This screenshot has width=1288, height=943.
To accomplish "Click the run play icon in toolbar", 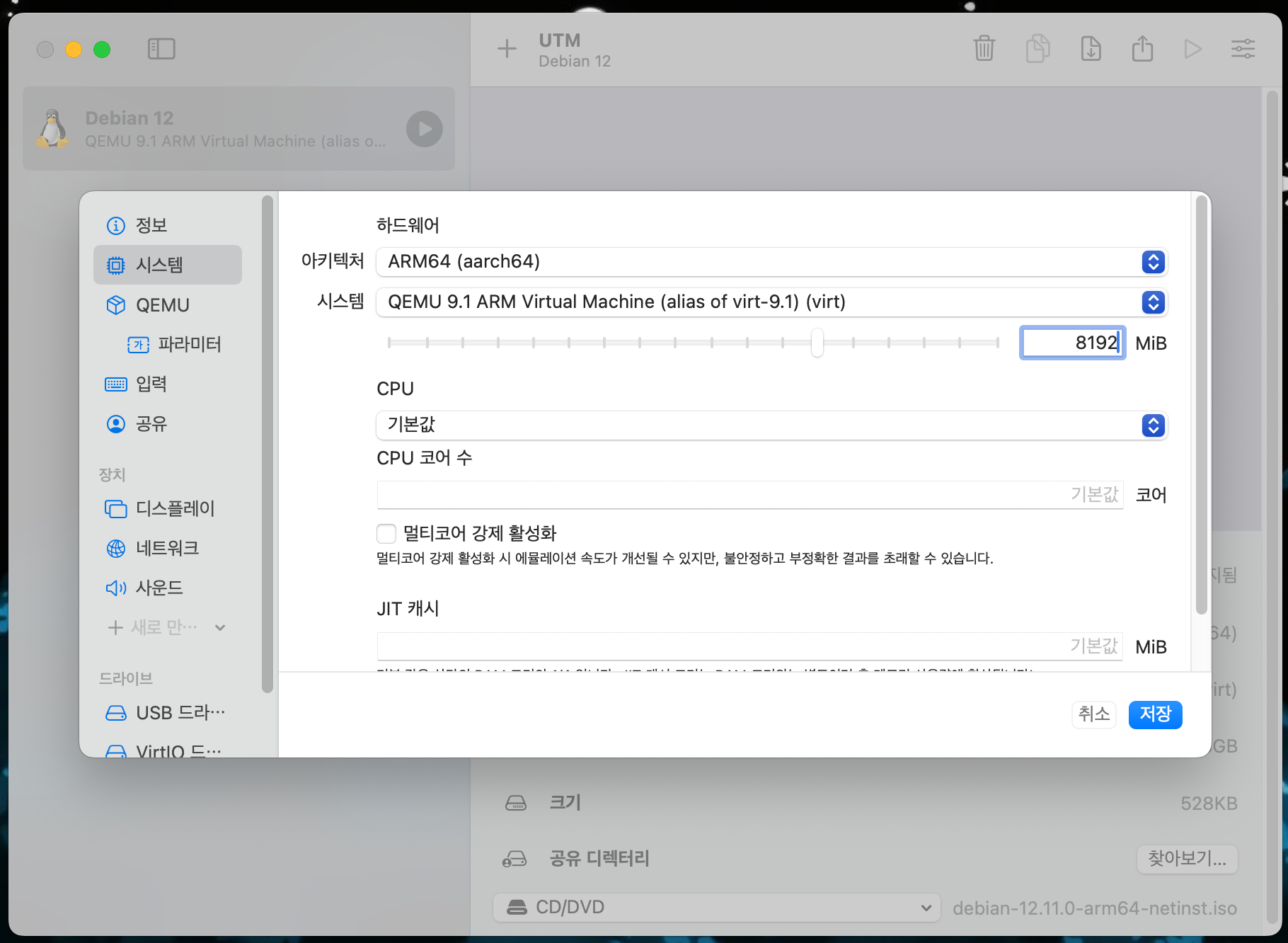I will (x=1193, y=49).
